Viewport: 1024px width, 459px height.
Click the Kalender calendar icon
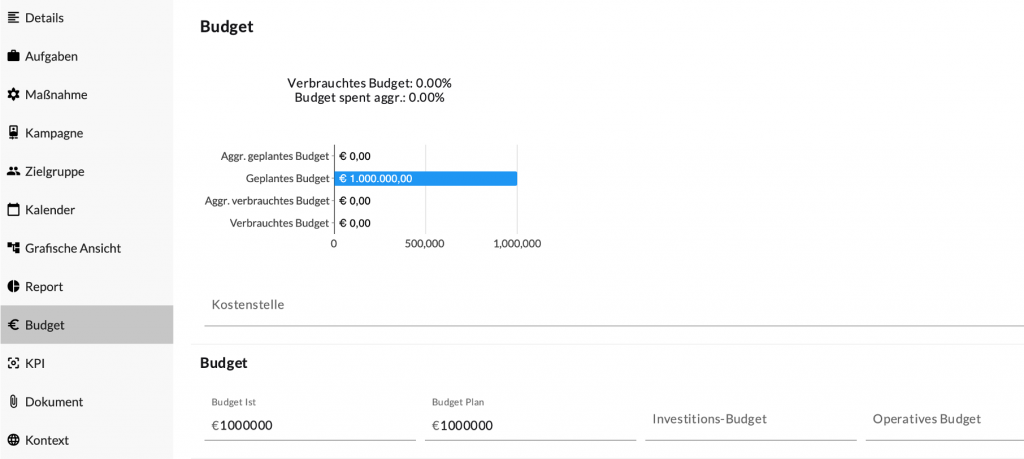pos(13,210)
